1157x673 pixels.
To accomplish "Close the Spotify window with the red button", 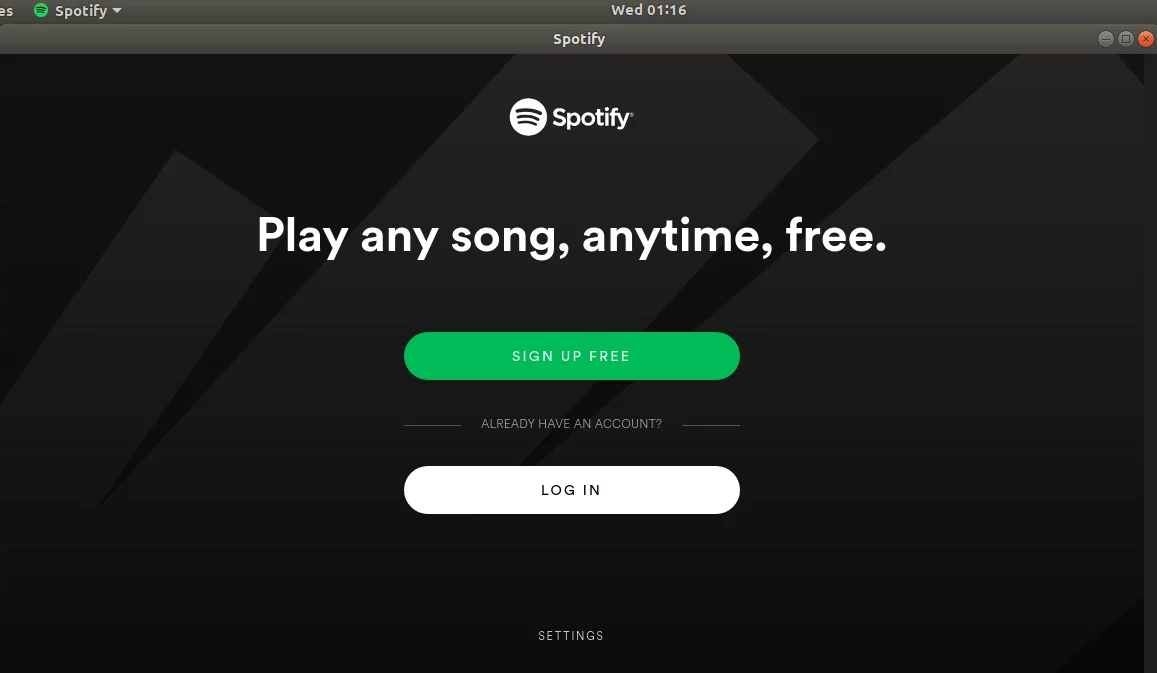I will click(1146, 39).
